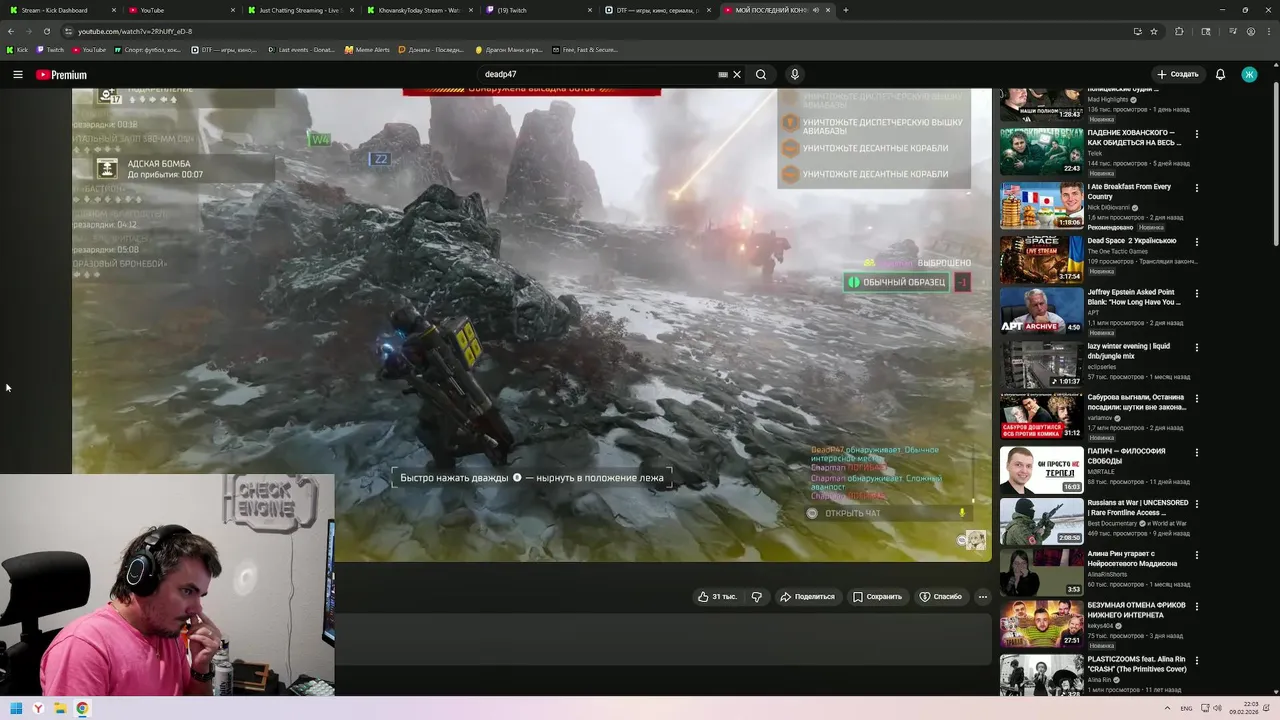1280x720 pixels.
Task: Open 'Free, Fast & Secure' bookmark
Action: [585, 49]
